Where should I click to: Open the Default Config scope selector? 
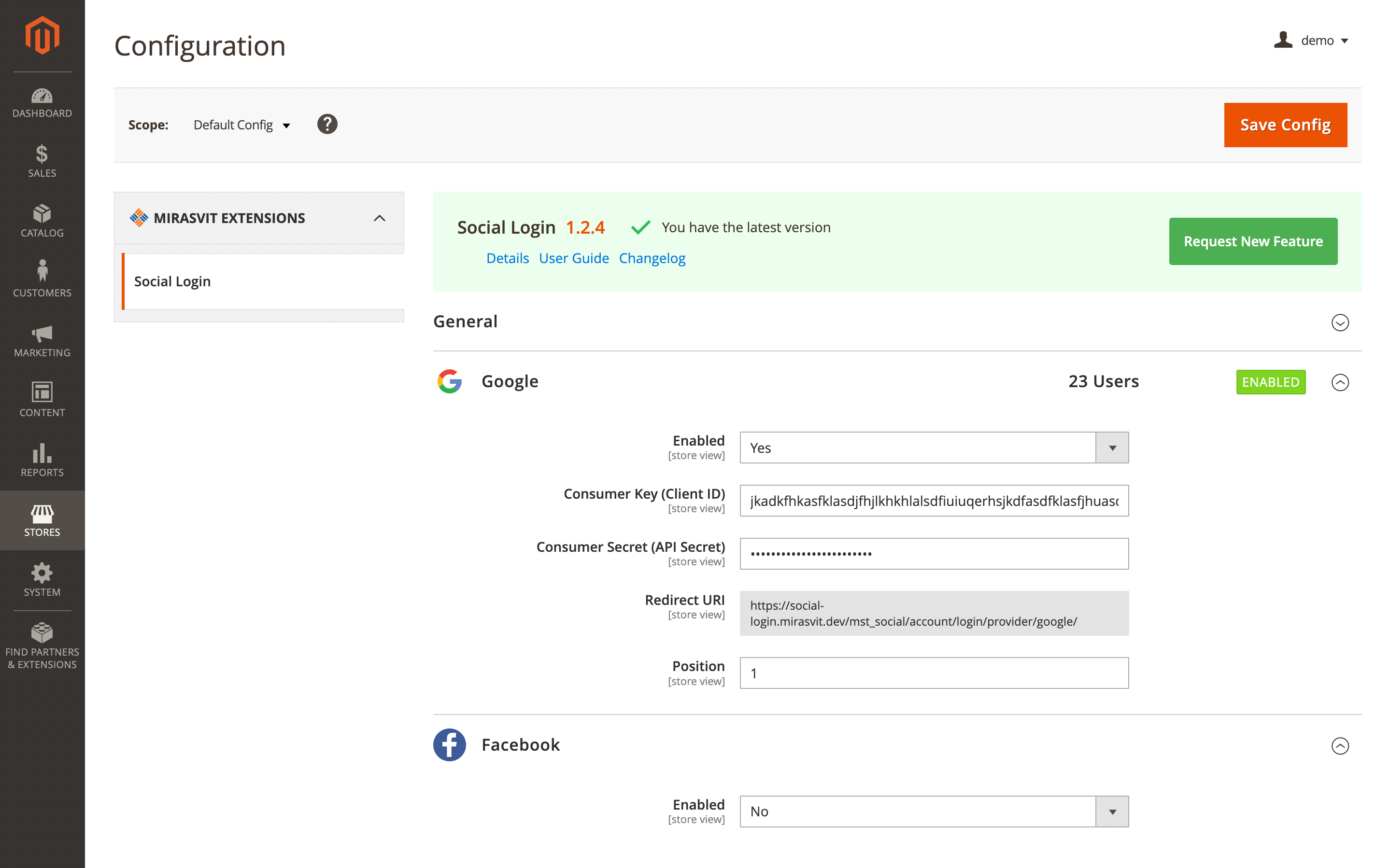(241, 125)
